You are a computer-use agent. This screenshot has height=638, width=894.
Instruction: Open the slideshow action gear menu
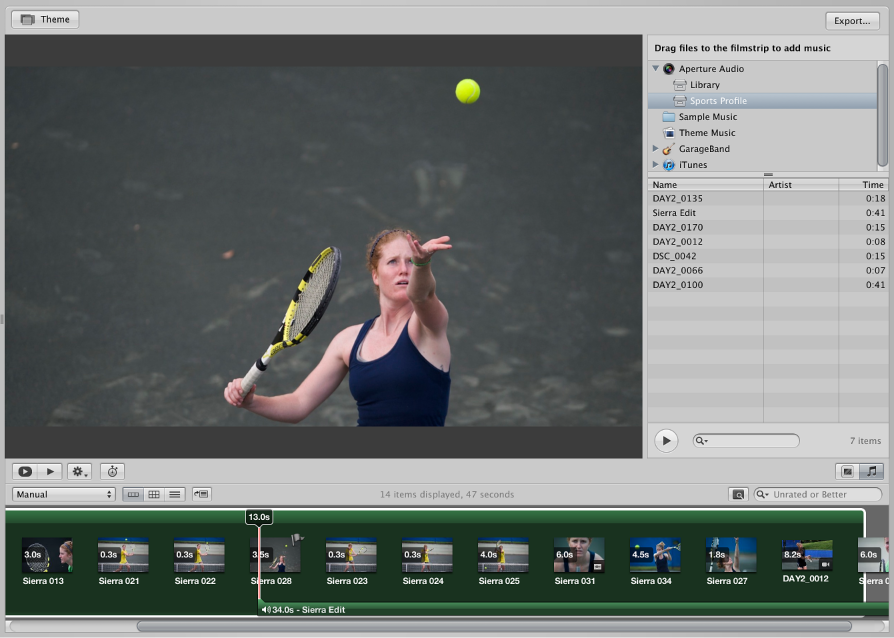[78, 471]
